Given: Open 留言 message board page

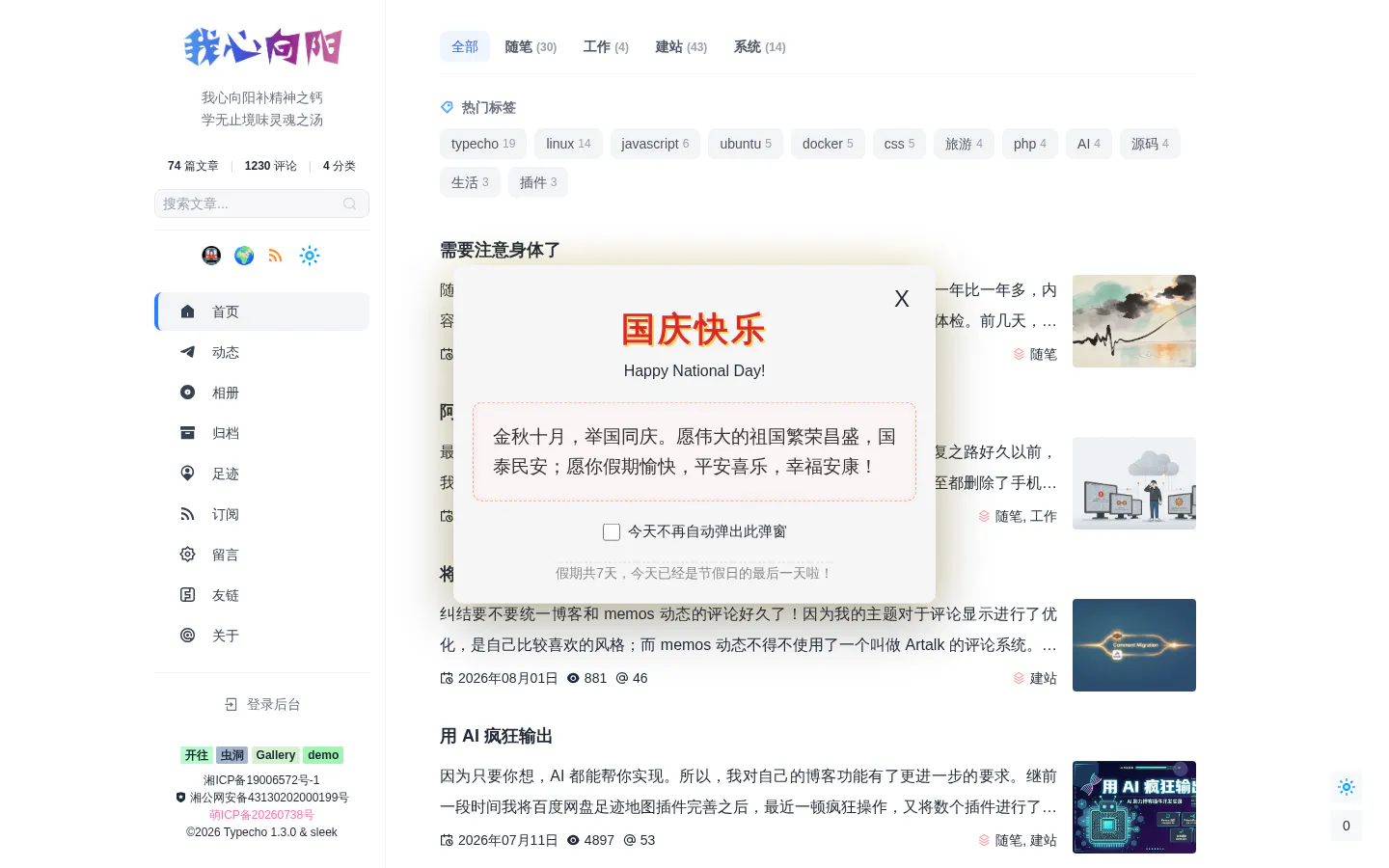Looking at the screenshot, I should point(262,555).
